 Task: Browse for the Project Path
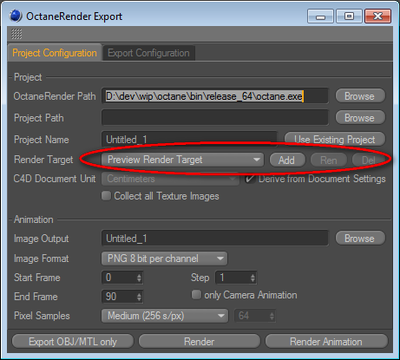pyautogui.click(x=360, y=118)
